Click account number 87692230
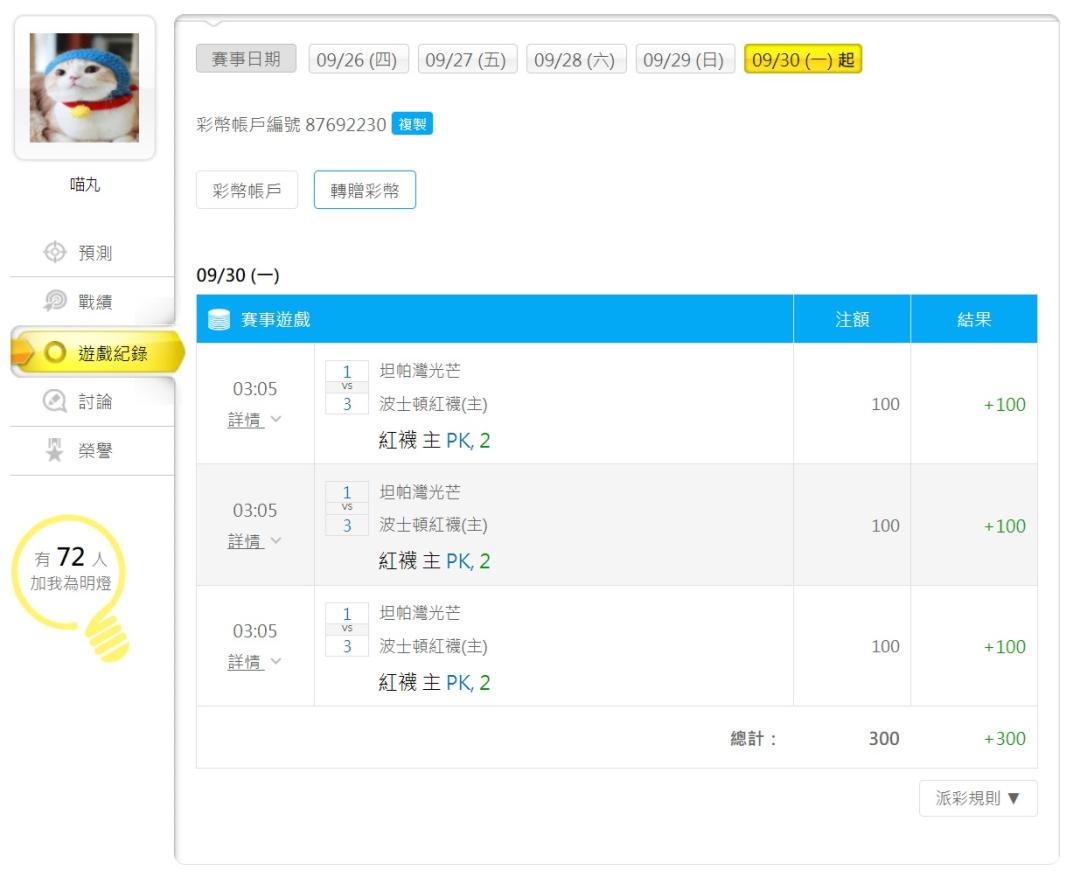1080x884 pixels. tap(346, 125)
